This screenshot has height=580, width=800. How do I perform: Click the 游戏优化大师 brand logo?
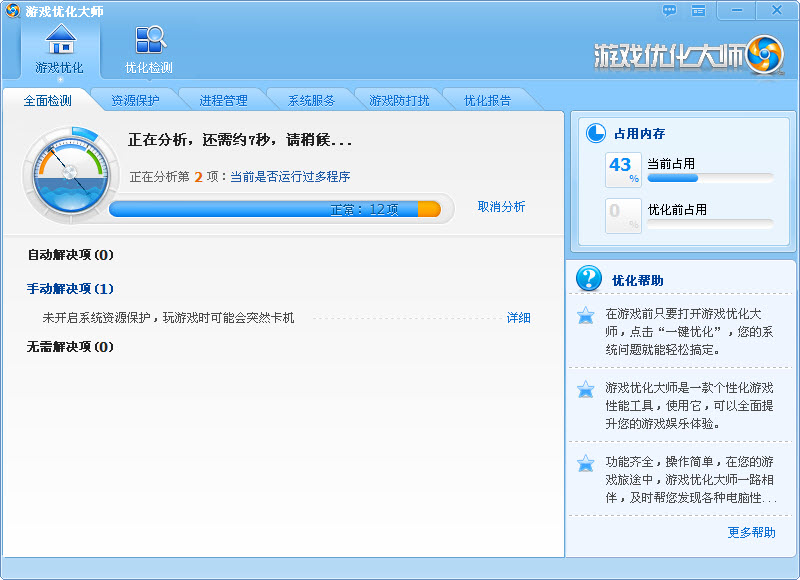(x=689, y=55)
